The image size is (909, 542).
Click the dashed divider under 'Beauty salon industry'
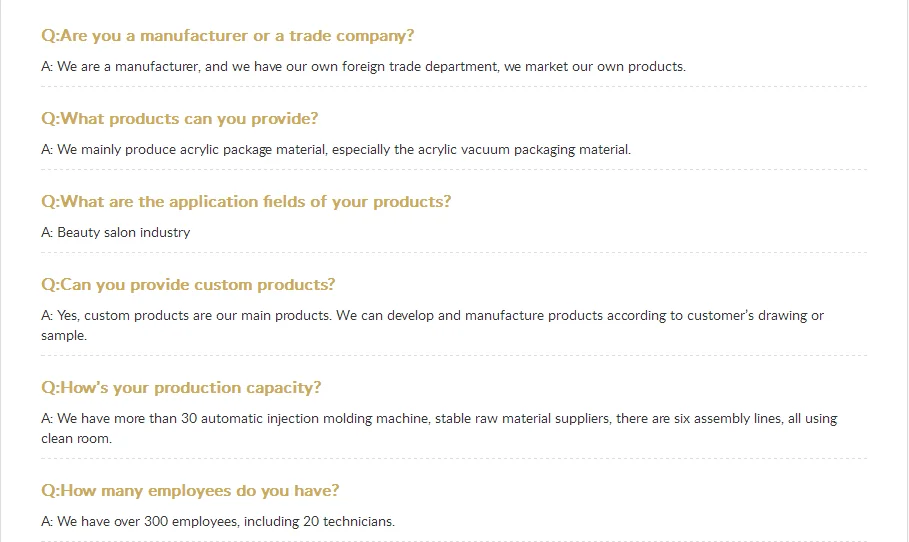pos(454,253)
